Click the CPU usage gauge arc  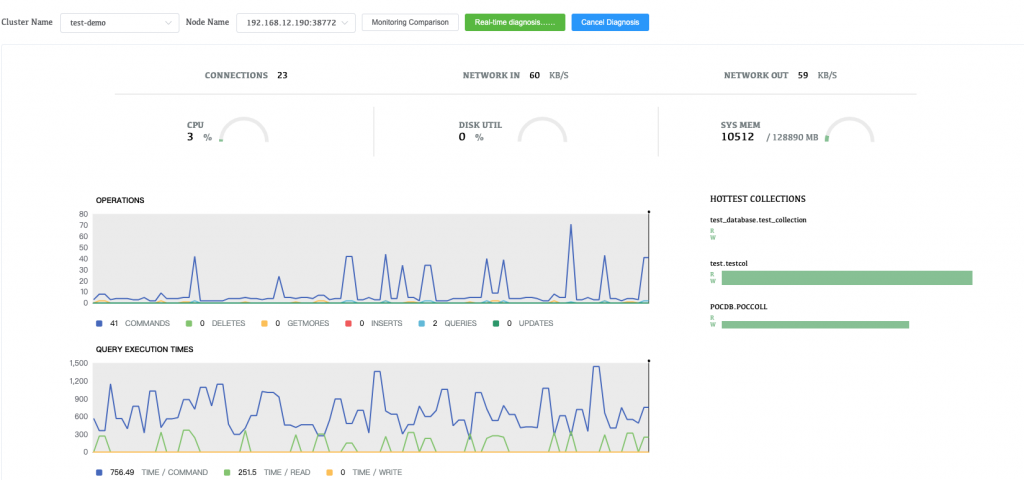243,130
